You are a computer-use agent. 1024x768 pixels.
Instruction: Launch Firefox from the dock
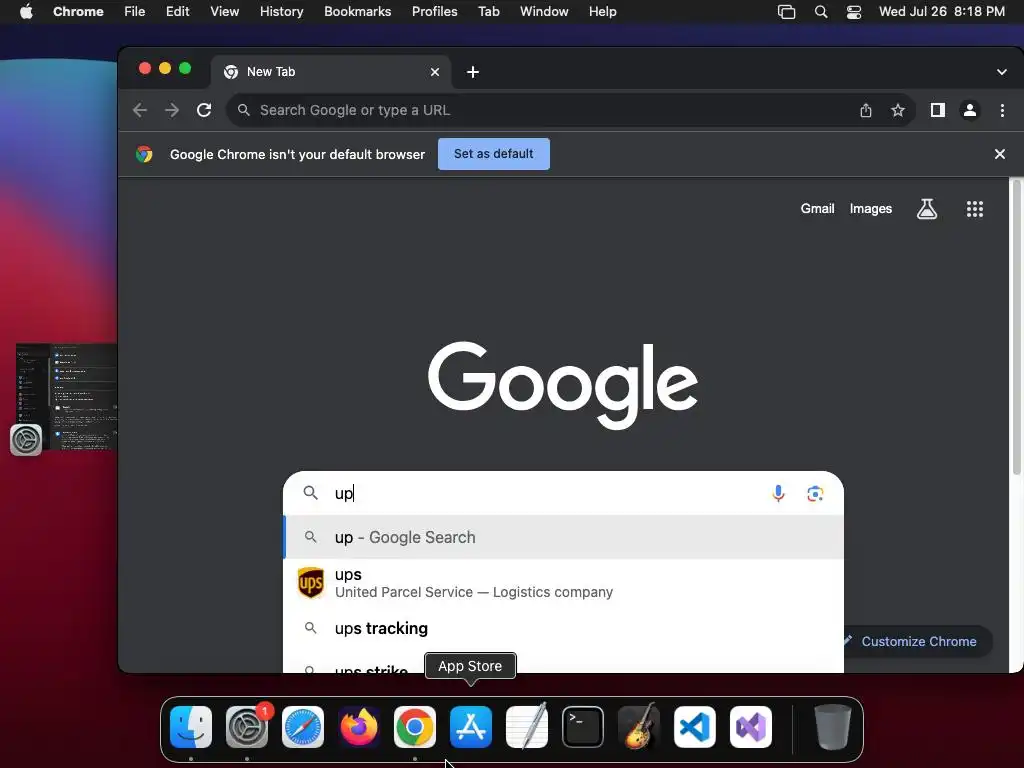click(359, 727)
